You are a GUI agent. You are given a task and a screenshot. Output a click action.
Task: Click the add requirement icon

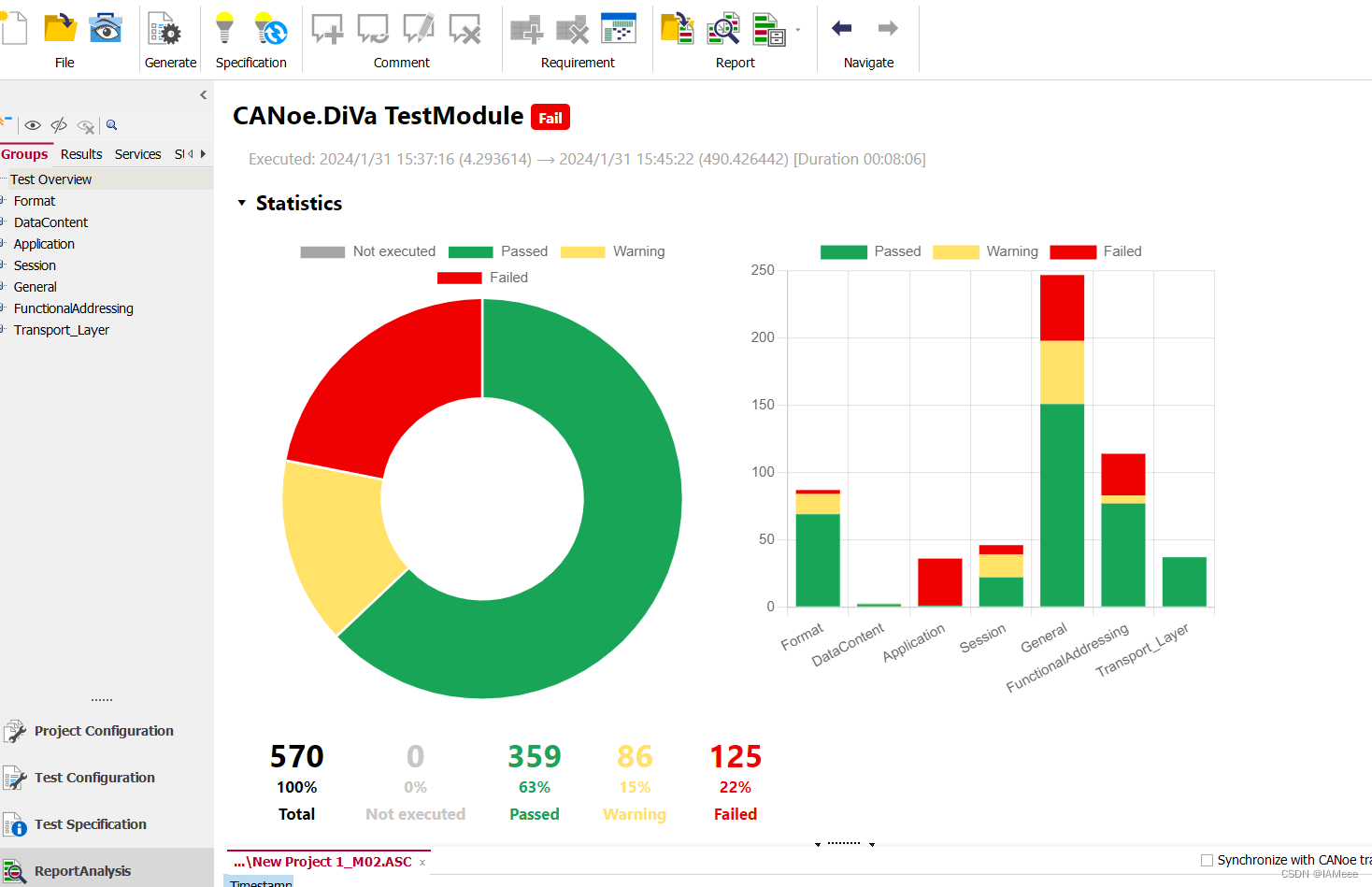pos(527,29)
